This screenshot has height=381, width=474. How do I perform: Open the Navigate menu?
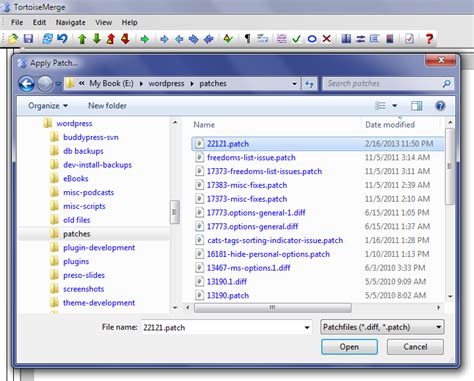(71, 22)
